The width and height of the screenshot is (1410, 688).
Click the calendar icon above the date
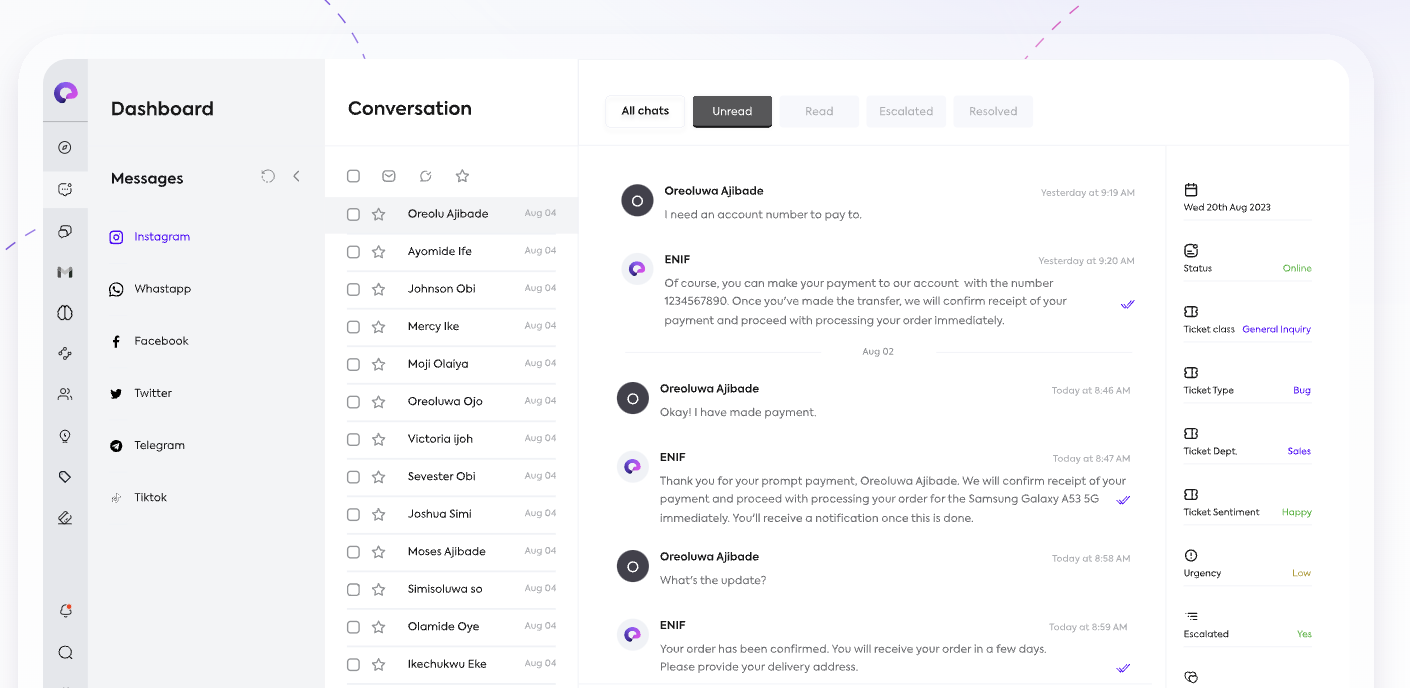pyautogui.click(x=1191, y=190)
